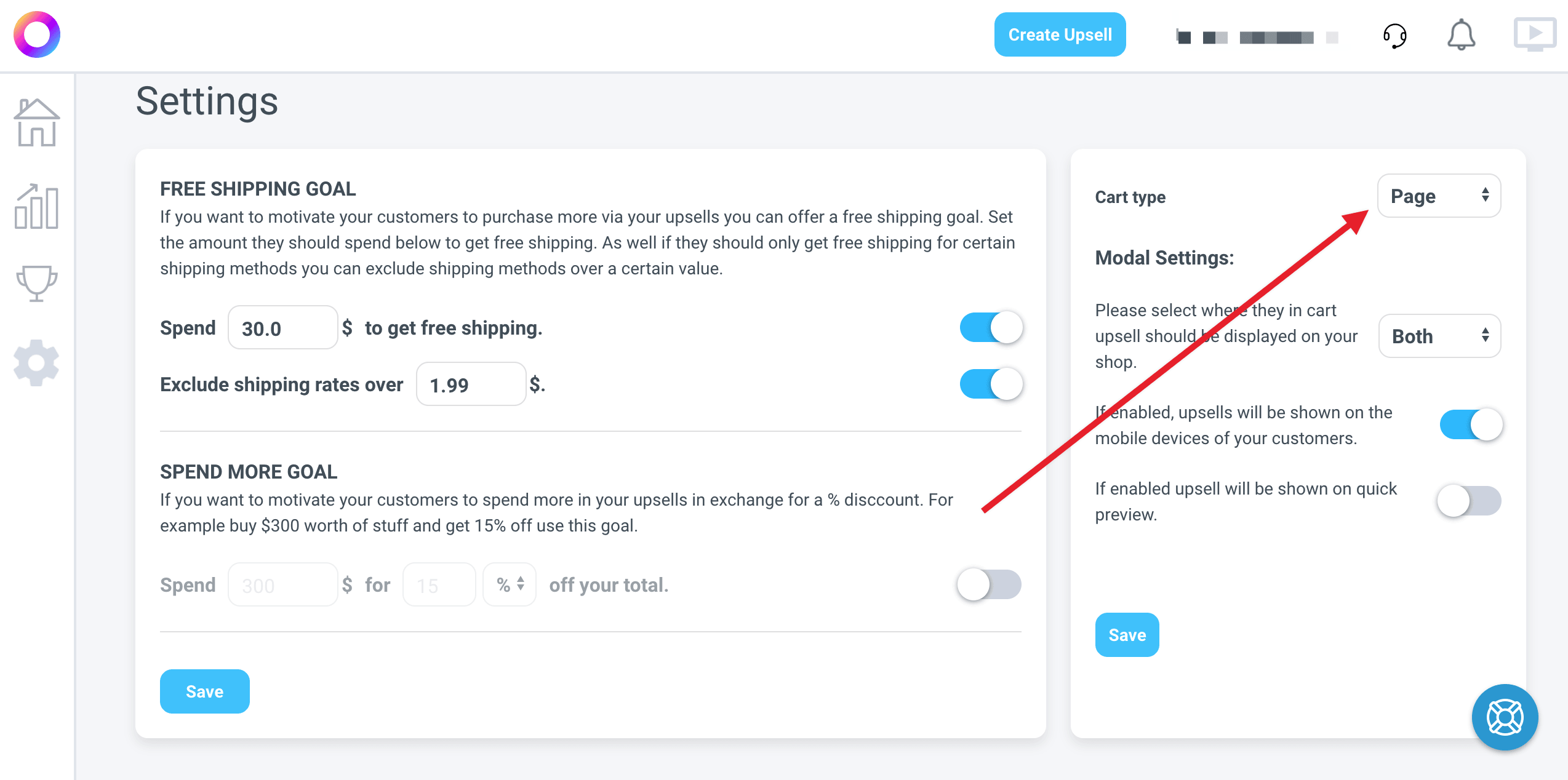Image resolution: width=1568 pixels, height=780 pixels.
Task: Open the settings gear icon
Action: coord(37,363)
